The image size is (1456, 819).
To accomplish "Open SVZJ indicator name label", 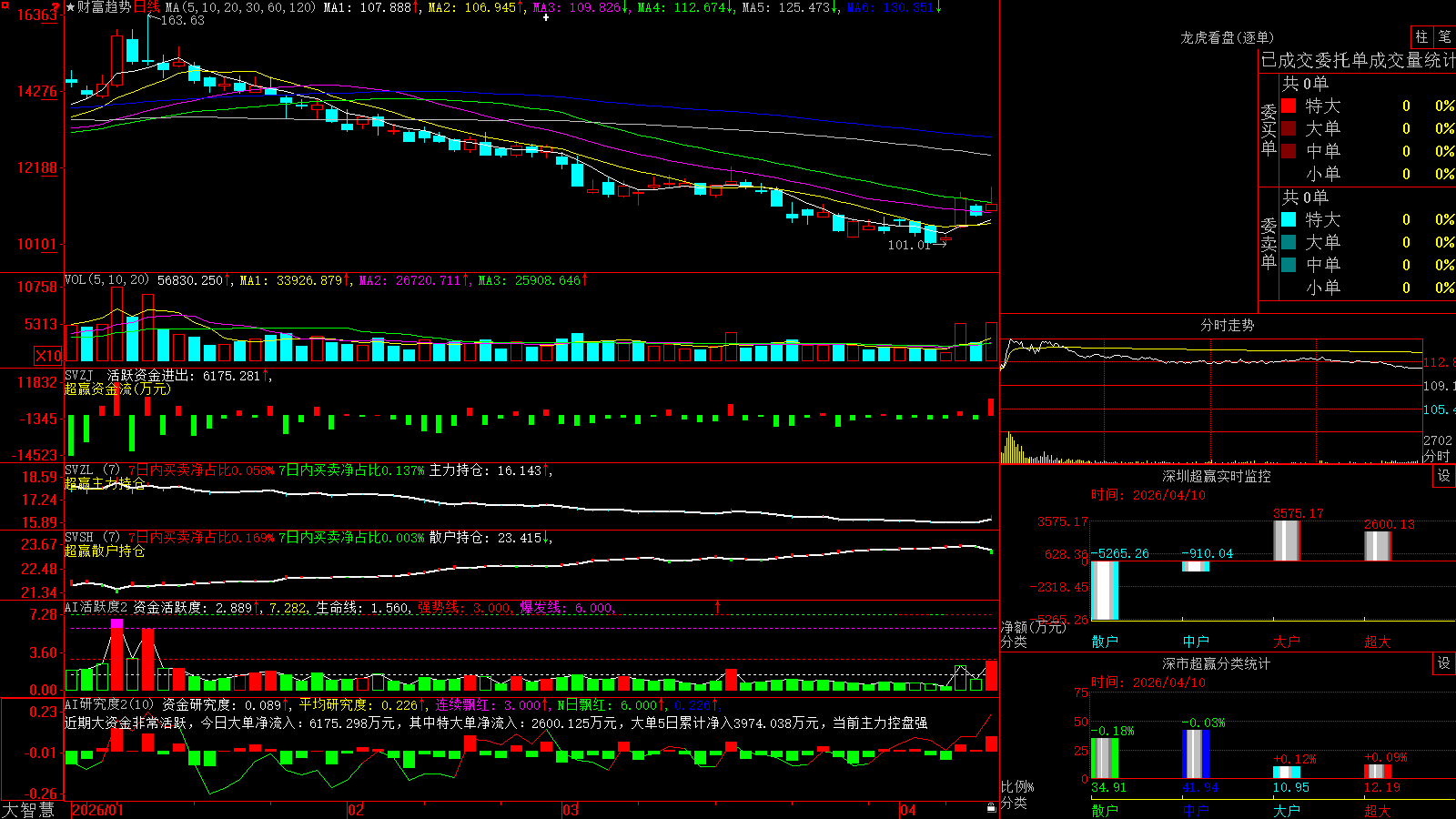I will tap(78, 376).
